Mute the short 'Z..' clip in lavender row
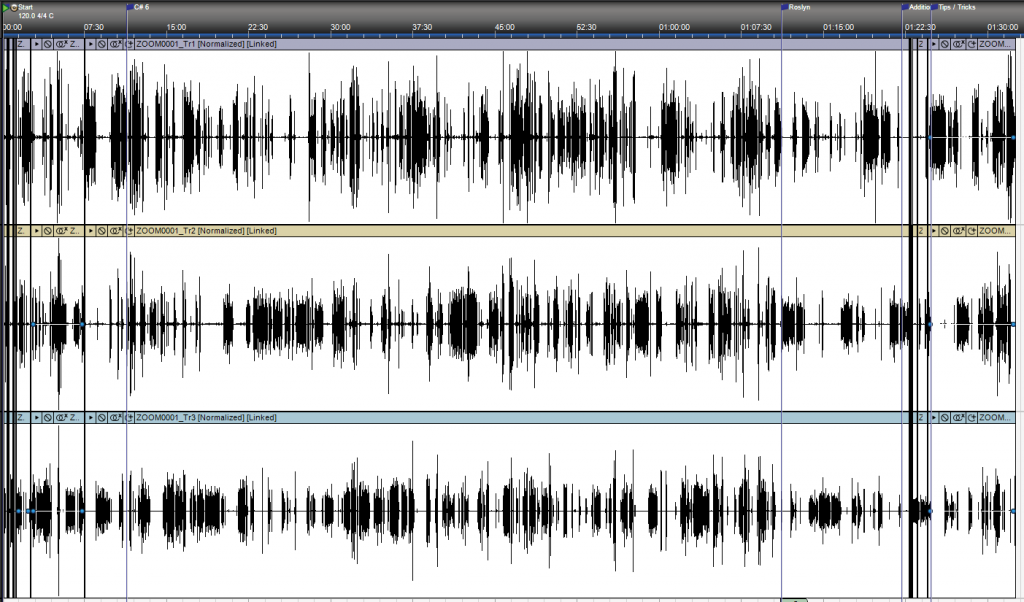This screenshot has width=1024, height=602. (48, 44)
